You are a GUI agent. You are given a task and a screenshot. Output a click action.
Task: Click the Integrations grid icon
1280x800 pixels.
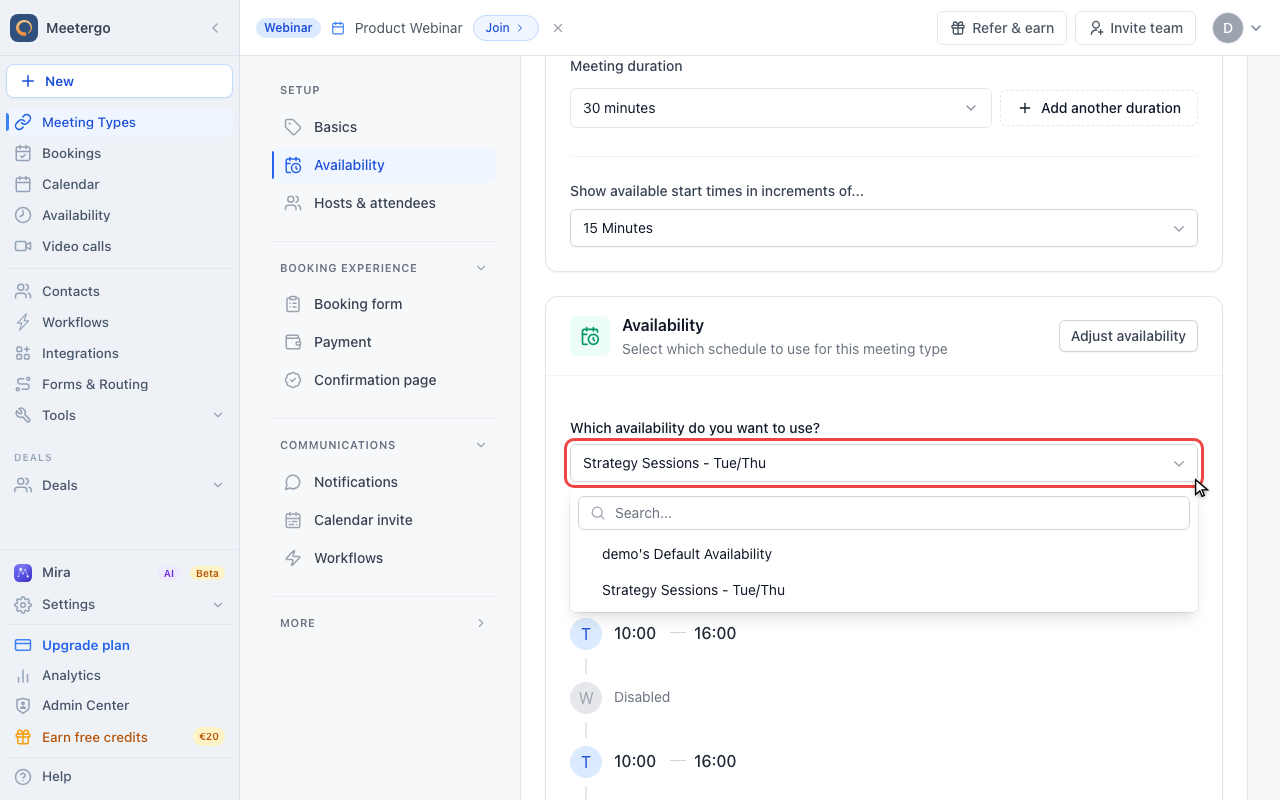[x=23, y=353]
